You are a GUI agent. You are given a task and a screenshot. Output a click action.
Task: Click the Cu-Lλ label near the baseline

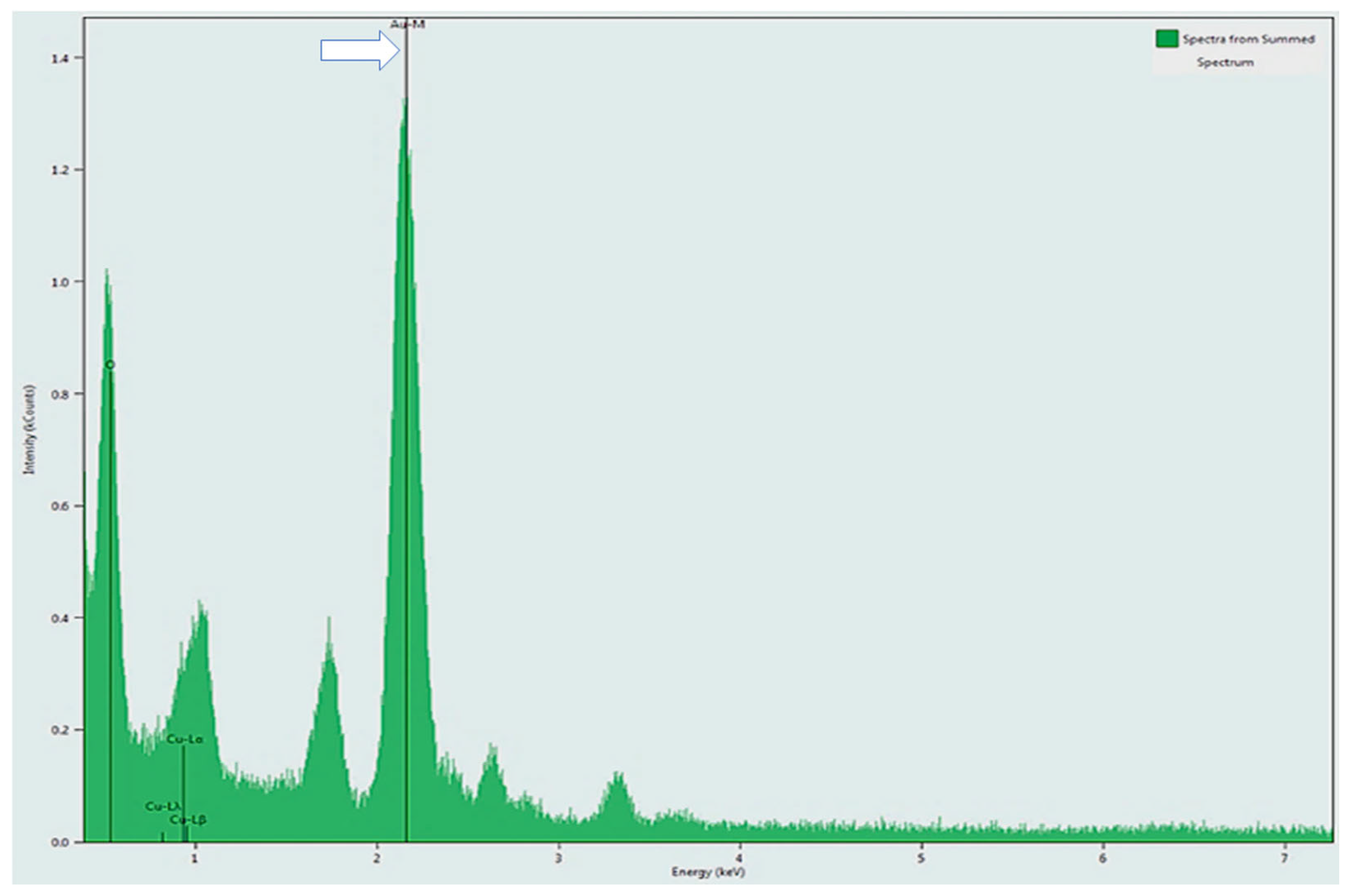click(163, 806)
